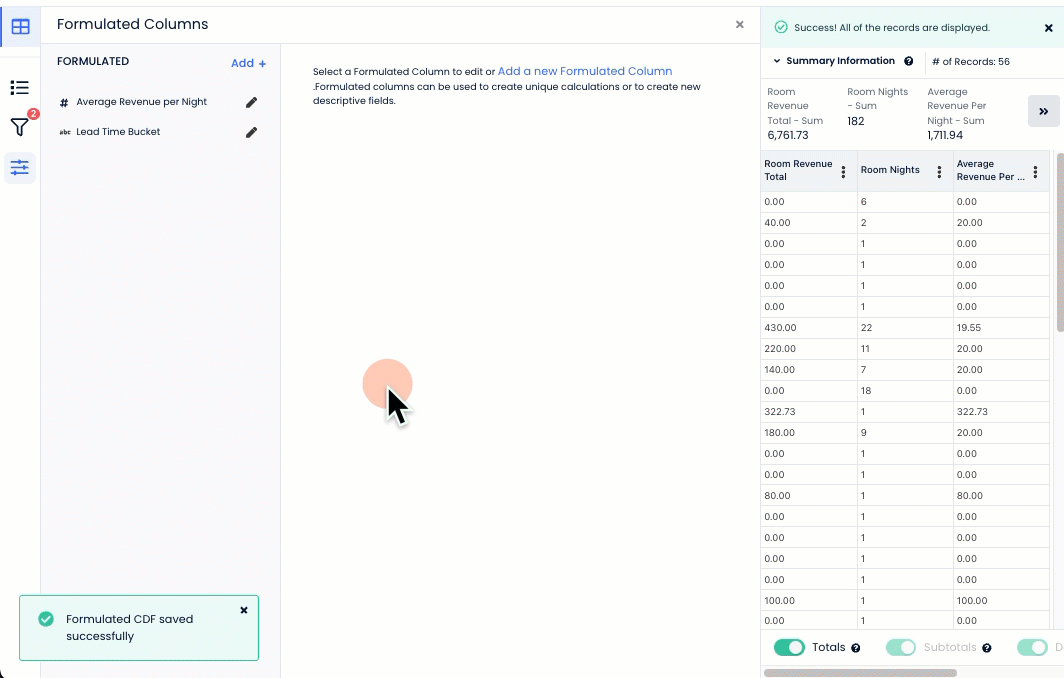Viewport: 1064px width, 678px height.
Task: Click Add a new Formulated Column link
Action: click(584, 72)
